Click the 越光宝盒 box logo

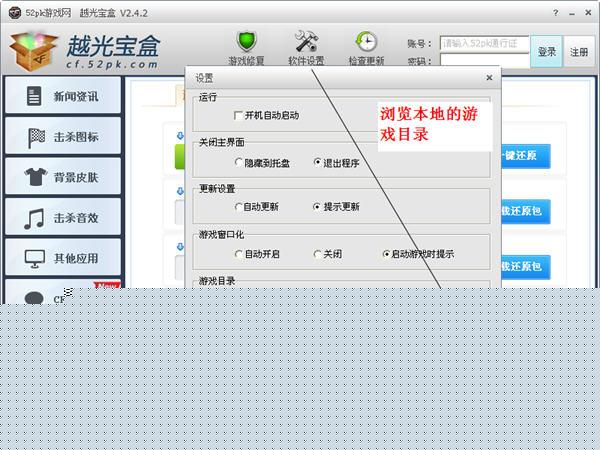pos(34,51)
